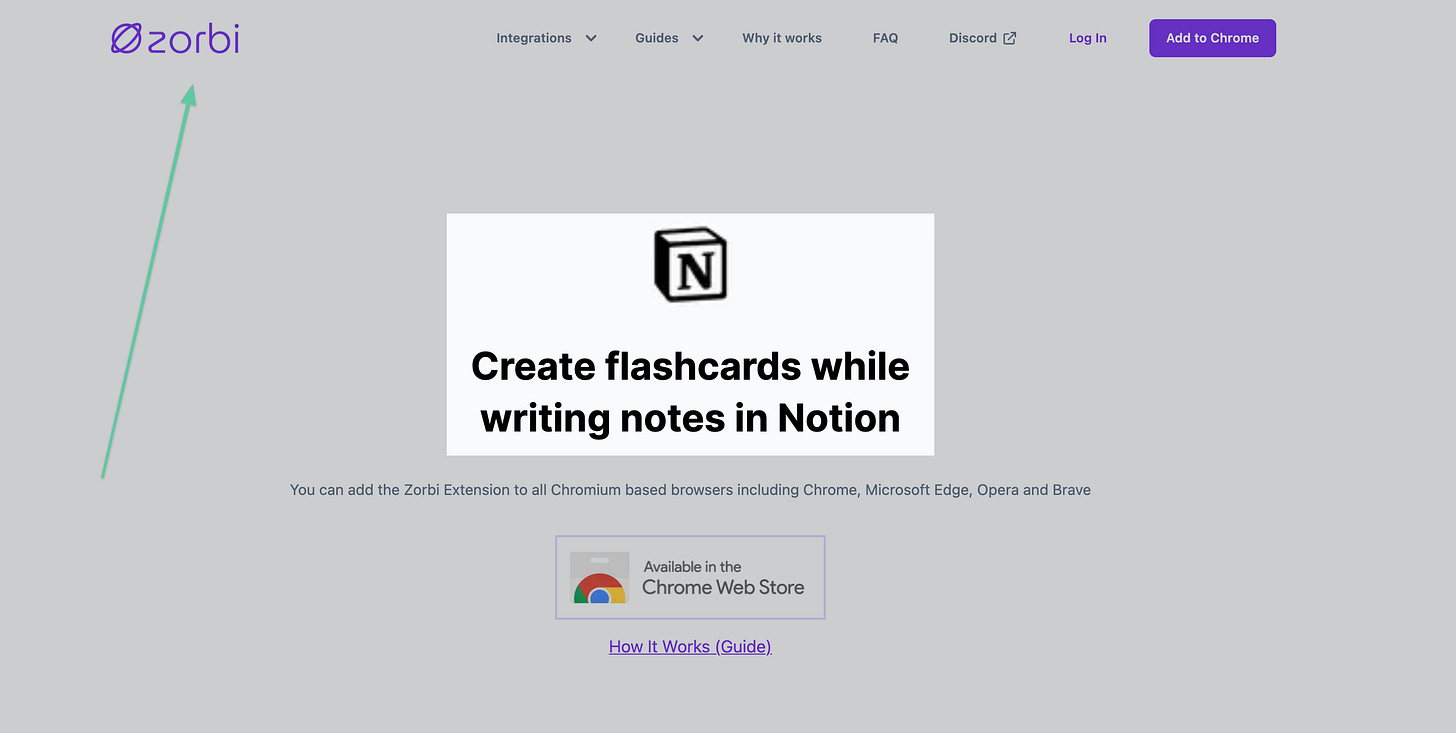Open the Guides menu
1456x733 pixels.
point(657,38)
